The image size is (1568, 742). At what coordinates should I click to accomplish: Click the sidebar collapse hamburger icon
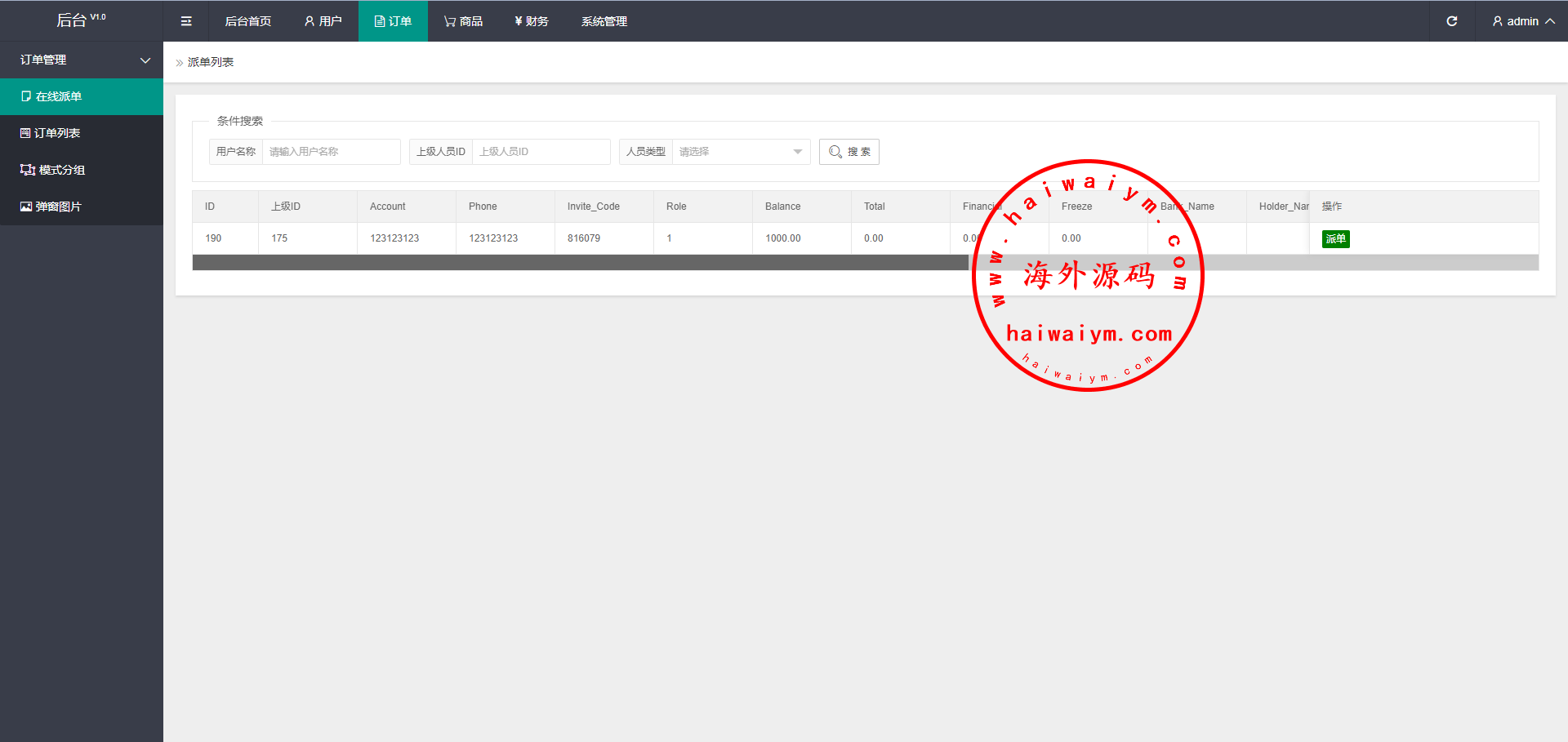pyautogui.click(x=186, y=21)
